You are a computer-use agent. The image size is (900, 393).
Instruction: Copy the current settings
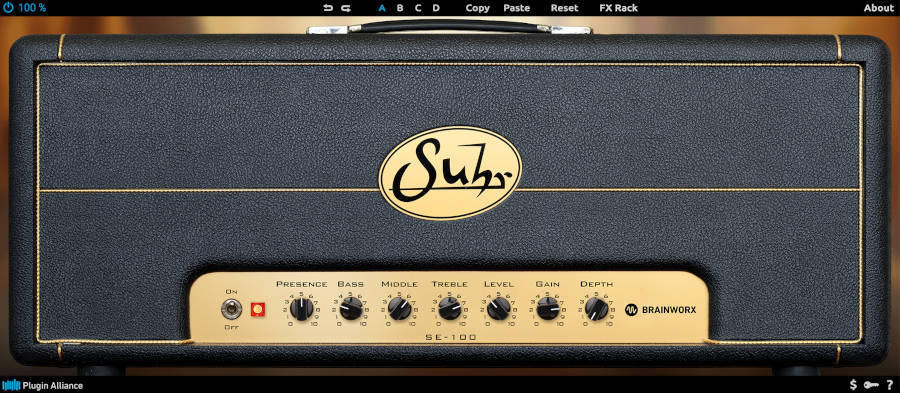click(478, 8)
